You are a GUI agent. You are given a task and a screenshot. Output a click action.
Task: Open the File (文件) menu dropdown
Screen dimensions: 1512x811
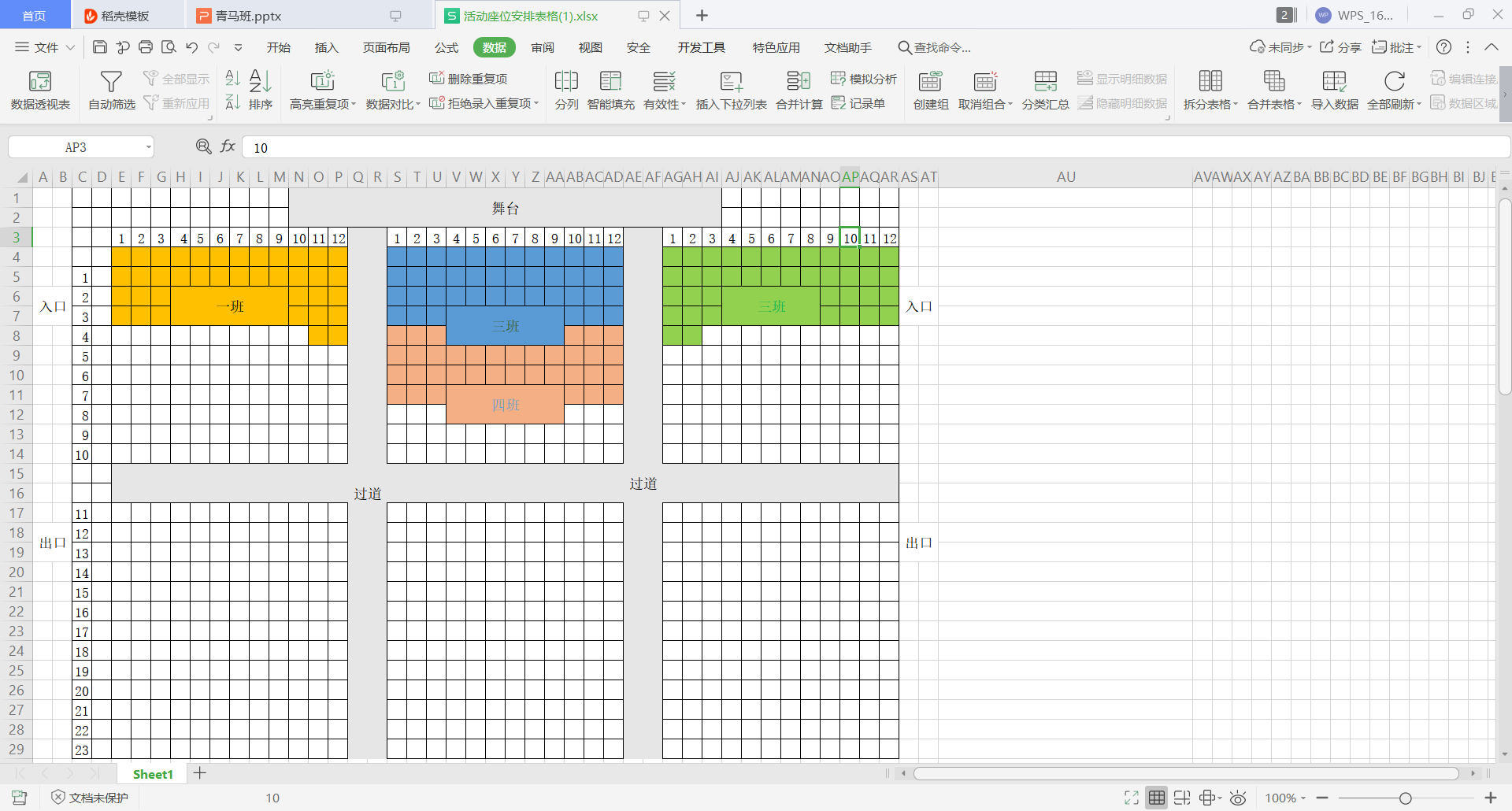[x=45, y=47]
